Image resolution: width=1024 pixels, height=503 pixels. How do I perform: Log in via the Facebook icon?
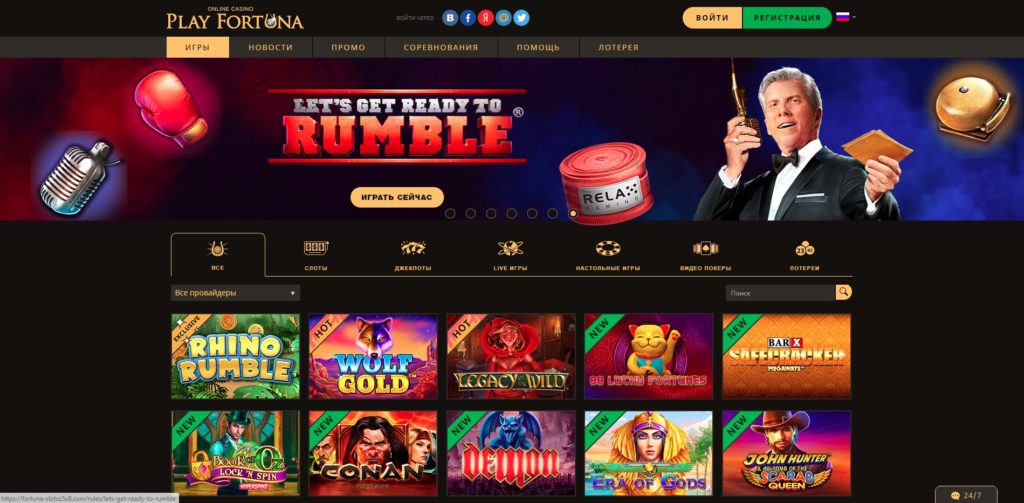468,18
